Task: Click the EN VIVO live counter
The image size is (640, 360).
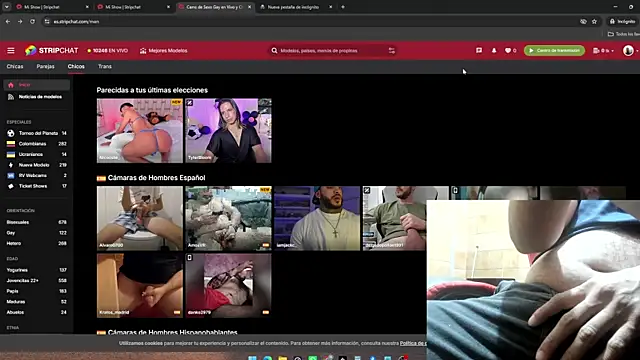Action: pyautogui.click(x=108, y=51)
